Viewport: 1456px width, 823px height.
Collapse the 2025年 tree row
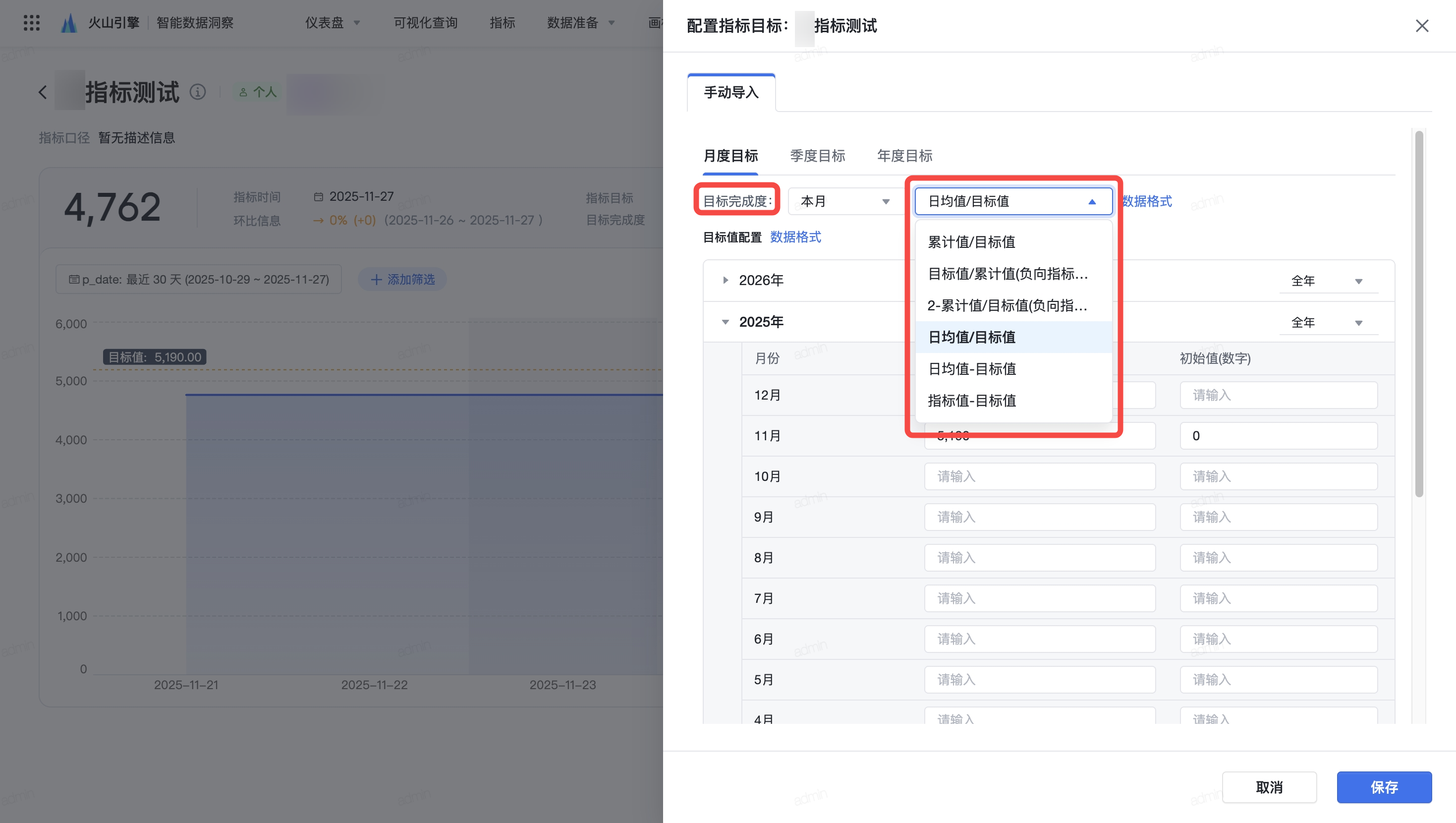[725, 322]
